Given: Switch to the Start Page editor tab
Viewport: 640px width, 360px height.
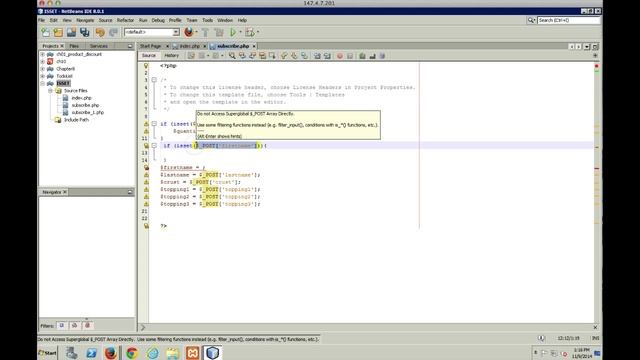Looking at the screenshot, I should 151,46.
